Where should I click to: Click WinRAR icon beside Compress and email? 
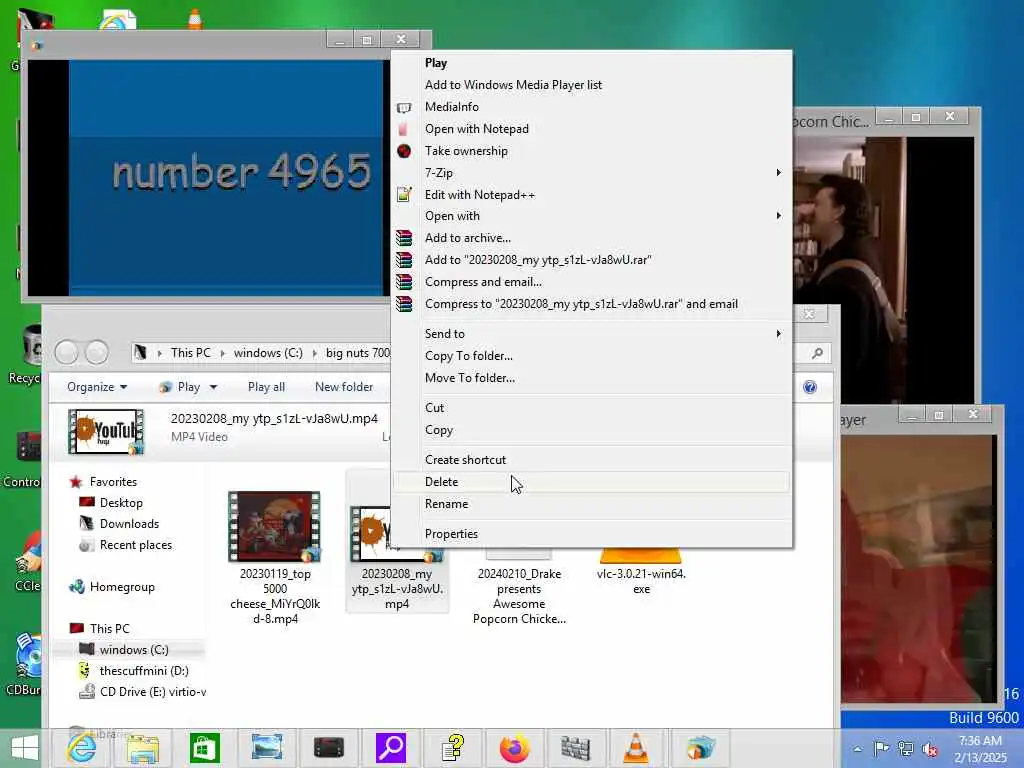pyautogui.click(x=404, y=282)
